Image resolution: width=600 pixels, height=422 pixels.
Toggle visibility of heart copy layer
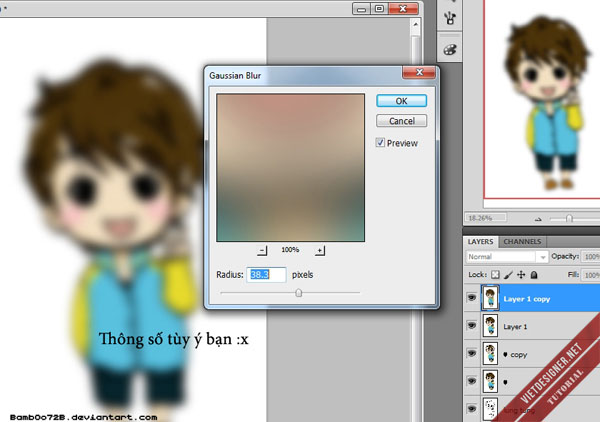(472, 353)
